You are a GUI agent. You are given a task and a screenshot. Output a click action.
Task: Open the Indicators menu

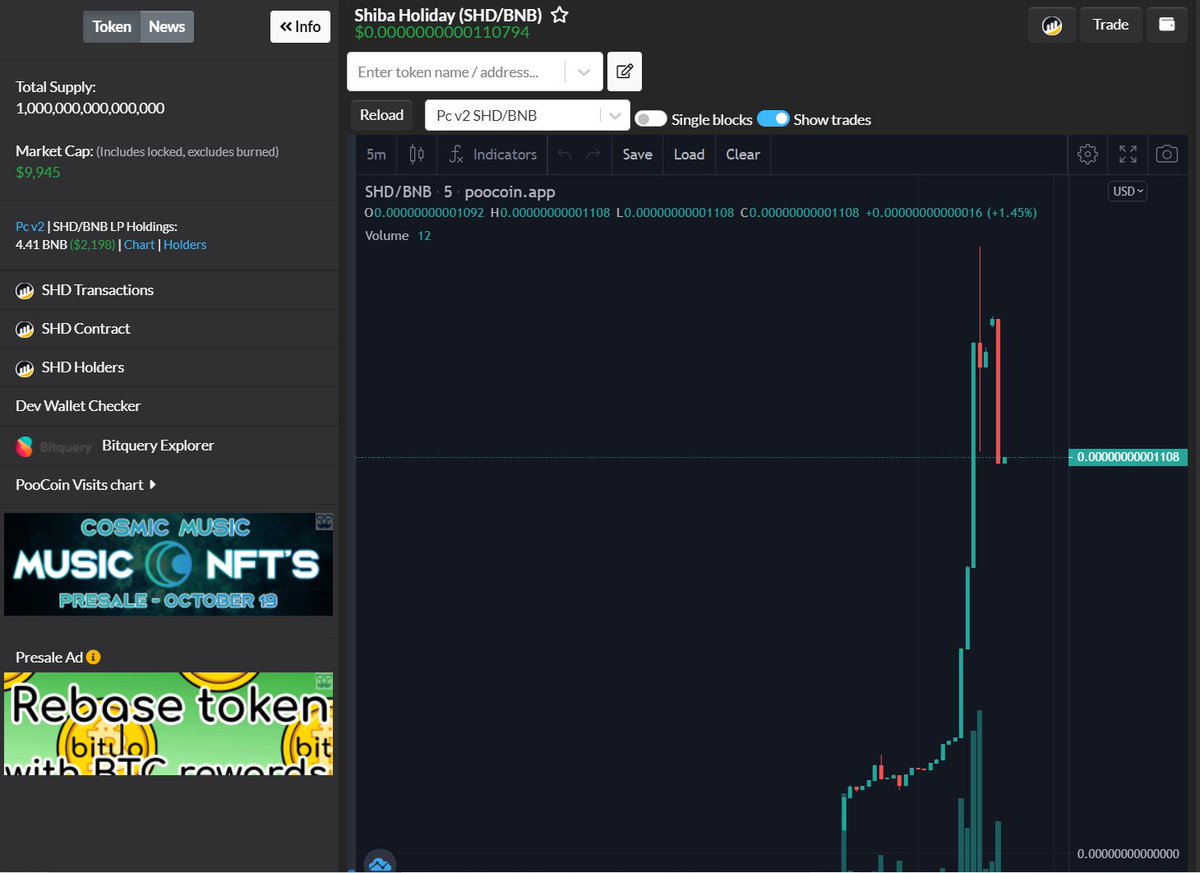pyautogui.click(x=493, y=154)
